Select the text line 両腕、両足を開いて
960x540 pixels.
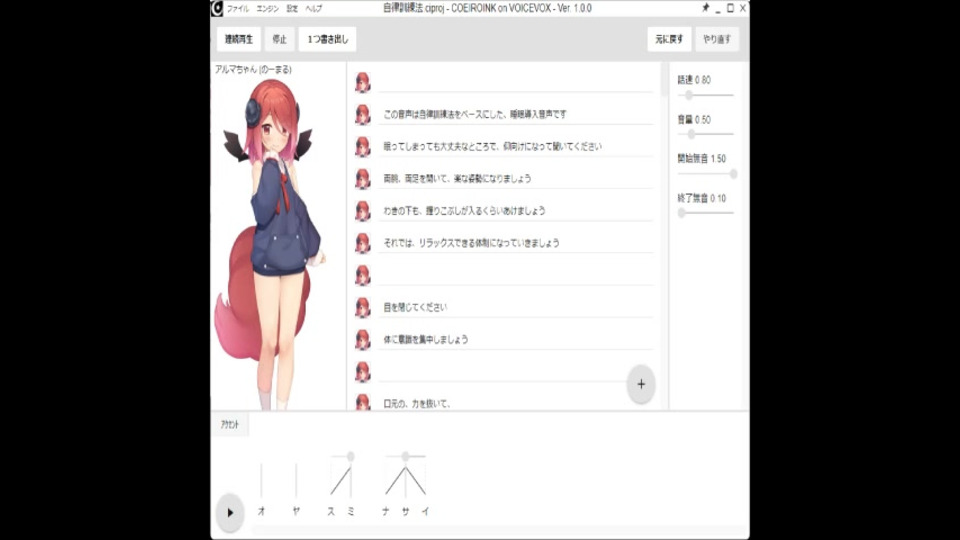click(x=516, y=179)
